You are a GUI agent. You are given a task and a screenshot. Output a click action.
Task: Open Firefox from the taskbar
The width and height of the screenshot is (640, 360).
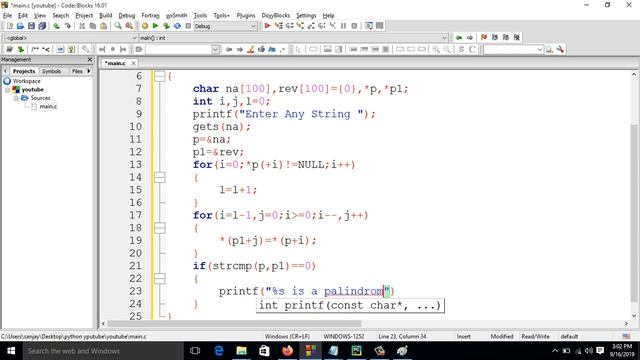287,351
